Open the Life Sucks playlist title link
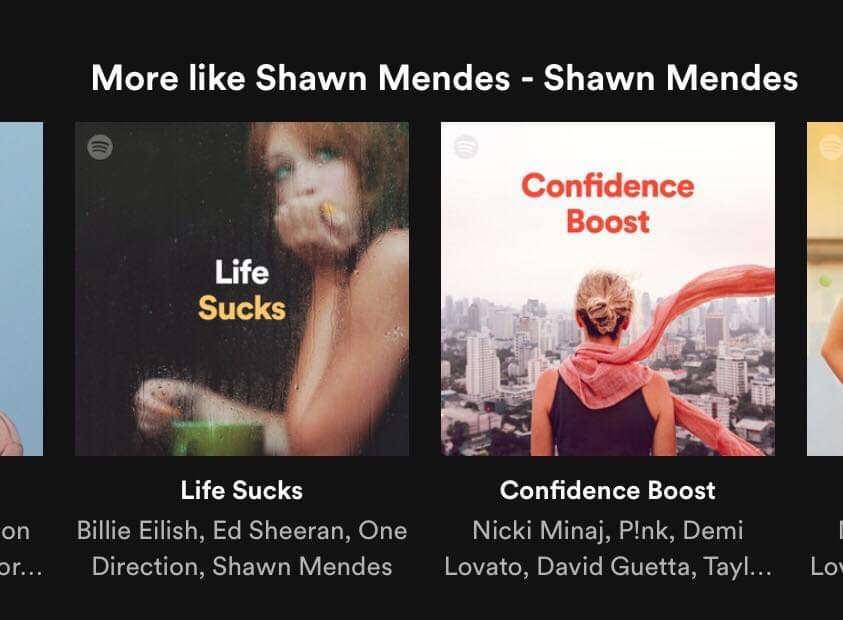This screenshot has height=620, width=843. 242,490
